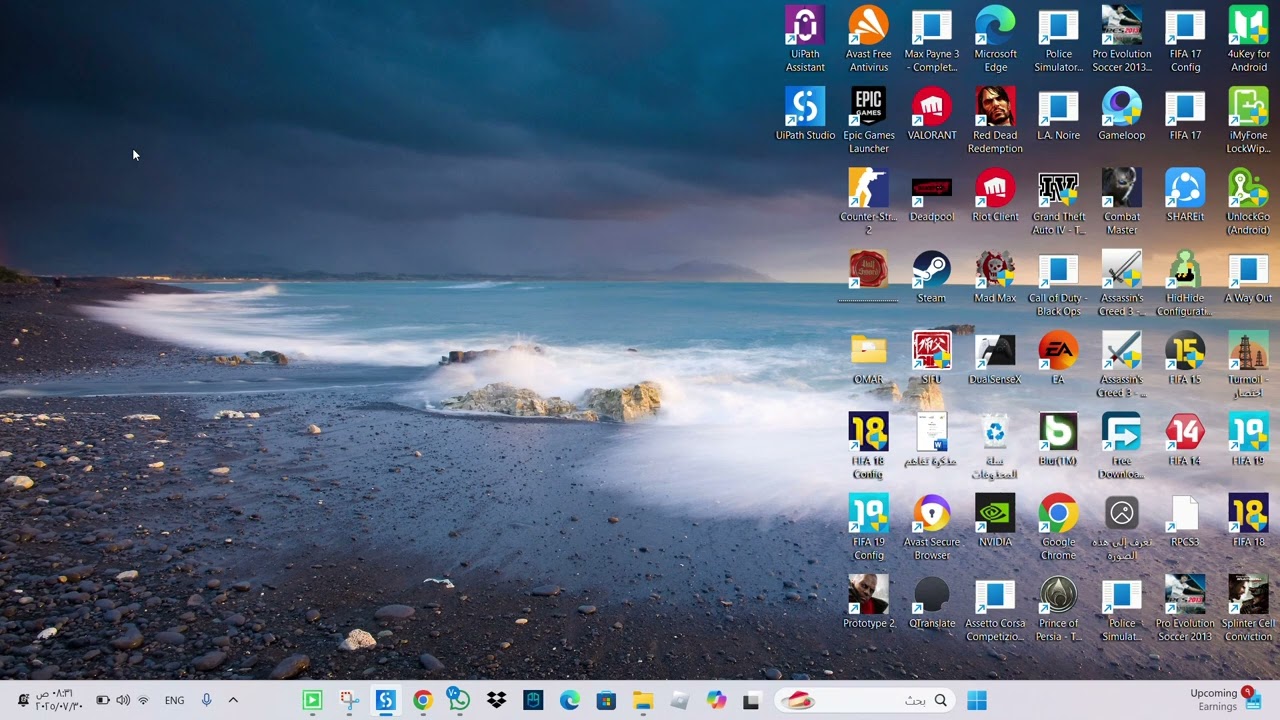Open Dropbox from the taskbar
The width and height of the screenshot is (1280, 720).
coord(496,701)
